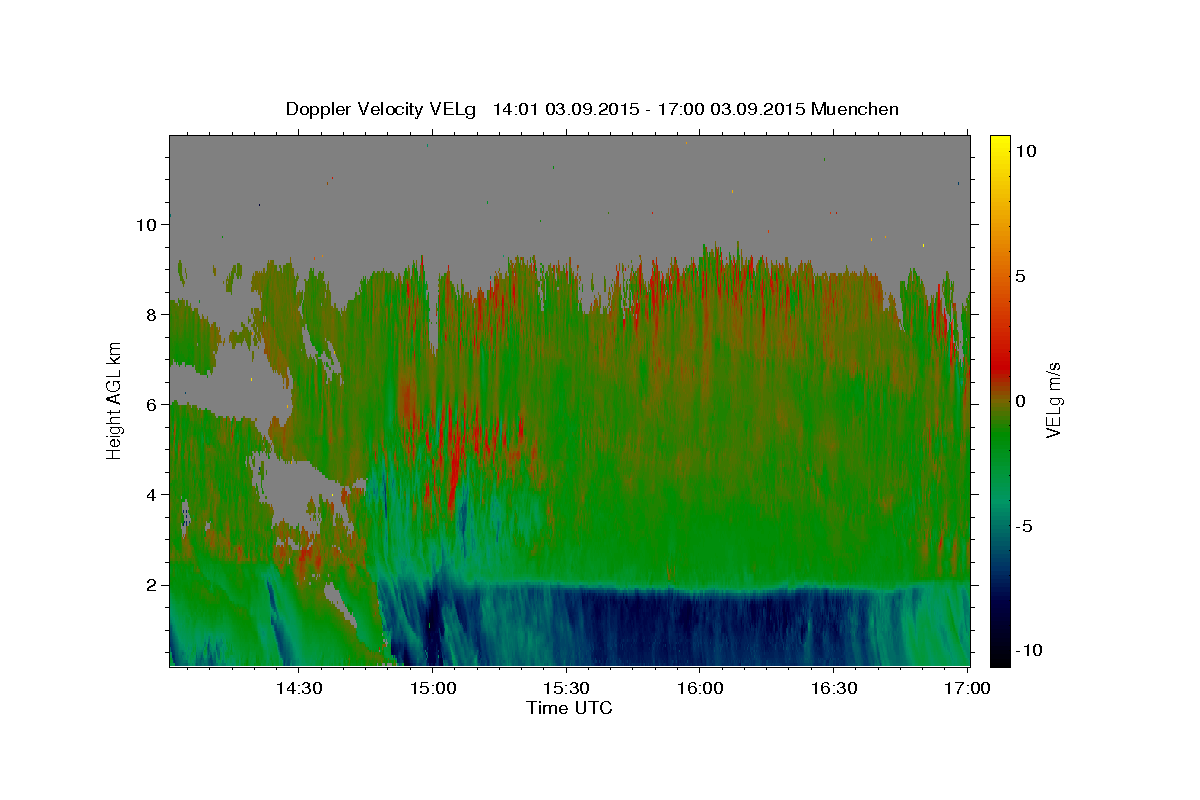Image resolution: width=1200 pixels, height=800 pixels.
Task: Click the colorbar label '0'
Action: 1021,401
